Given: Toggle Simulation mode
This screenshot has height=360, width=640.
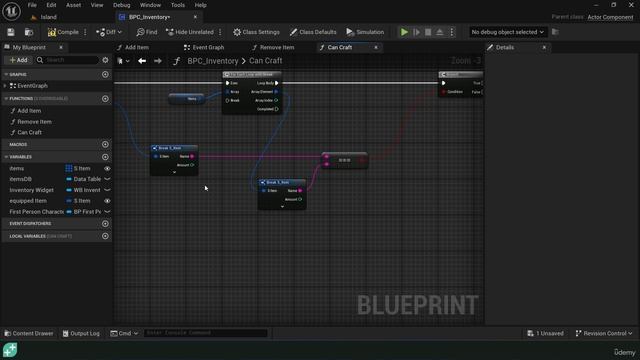Looking at the screenshot, I should 365,32.
